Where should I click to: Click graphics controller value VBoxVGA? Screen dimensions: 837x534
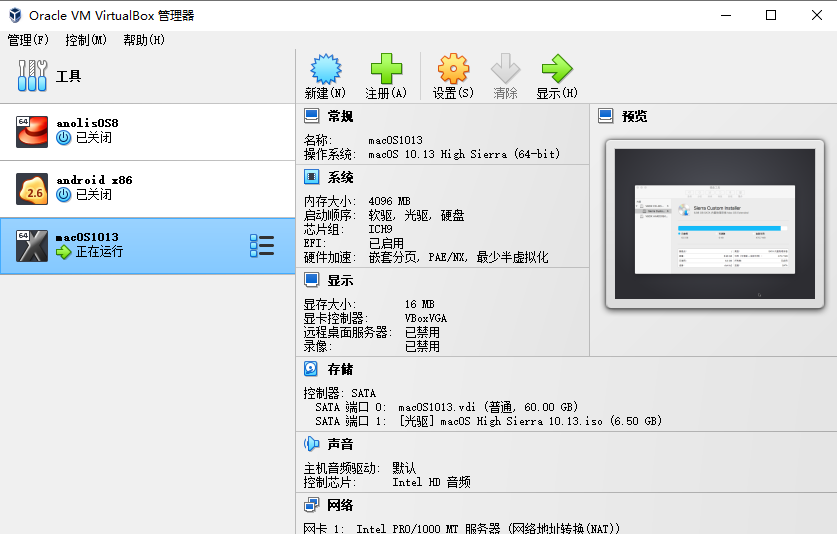click(x=425, y=318)
